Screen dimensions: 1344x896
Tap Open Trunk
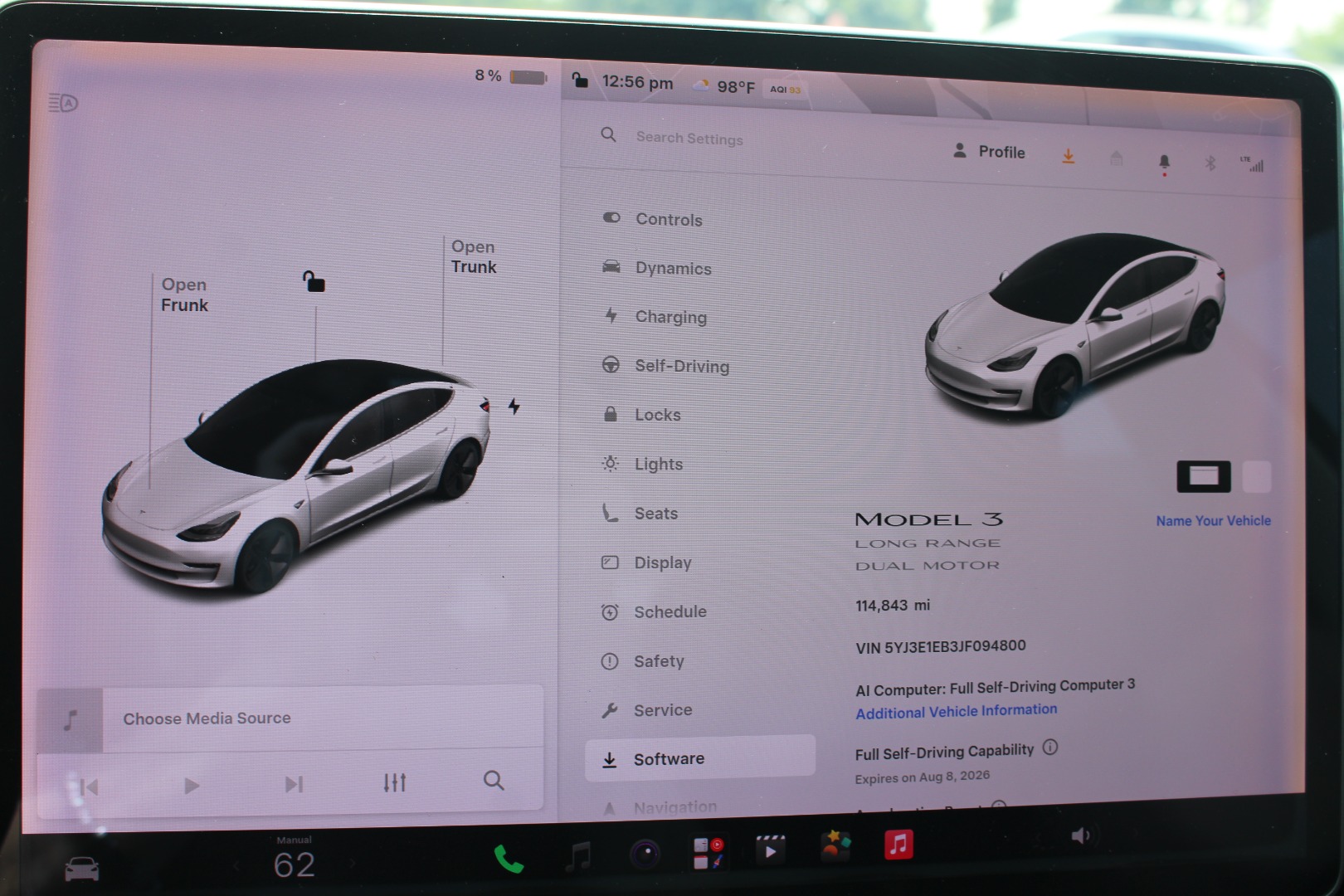click(x=474, y=256)
